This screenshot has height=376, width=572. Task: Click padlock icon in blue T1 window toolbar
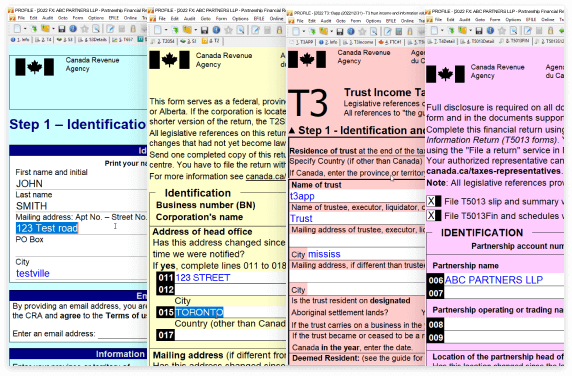point(133,29)
